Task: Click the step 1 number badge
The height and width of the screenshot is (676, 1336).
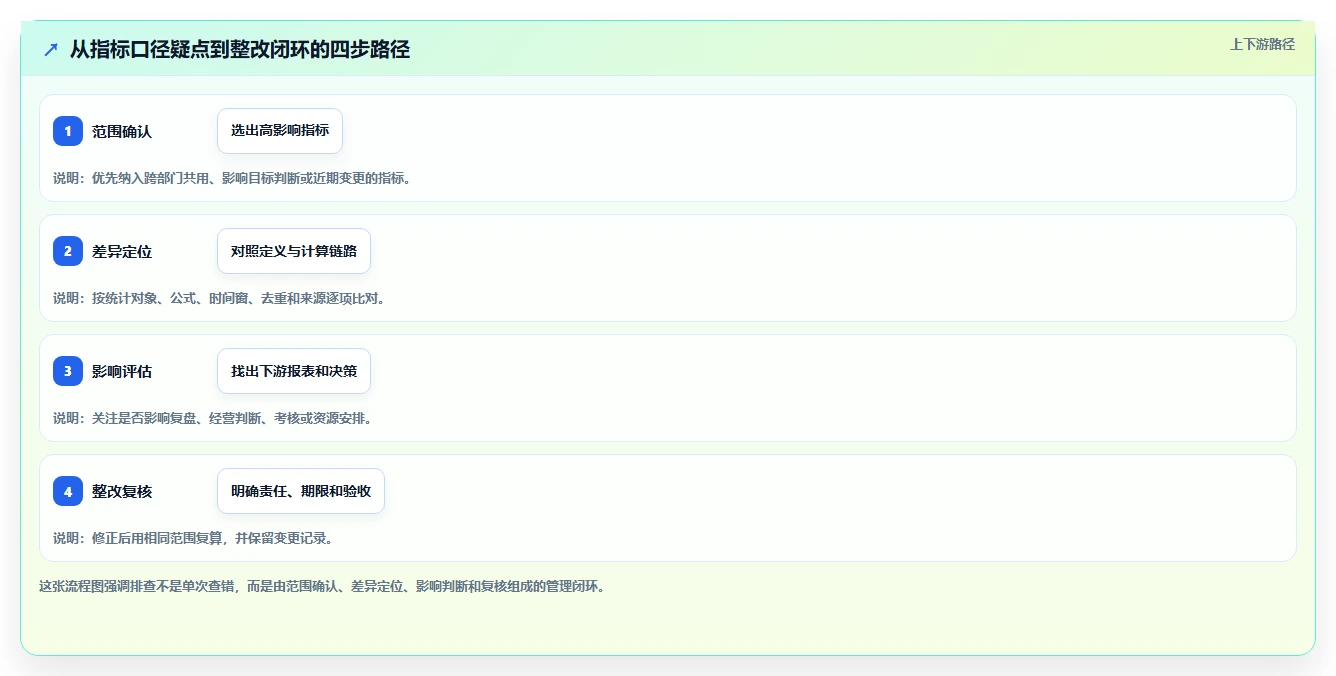Action: click(x=68, y=131)
